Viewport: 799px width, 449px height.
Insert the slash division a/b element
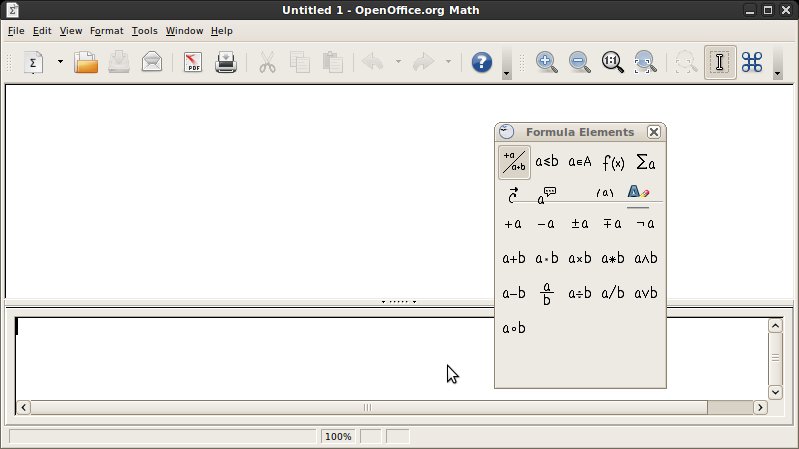point(613,294)
